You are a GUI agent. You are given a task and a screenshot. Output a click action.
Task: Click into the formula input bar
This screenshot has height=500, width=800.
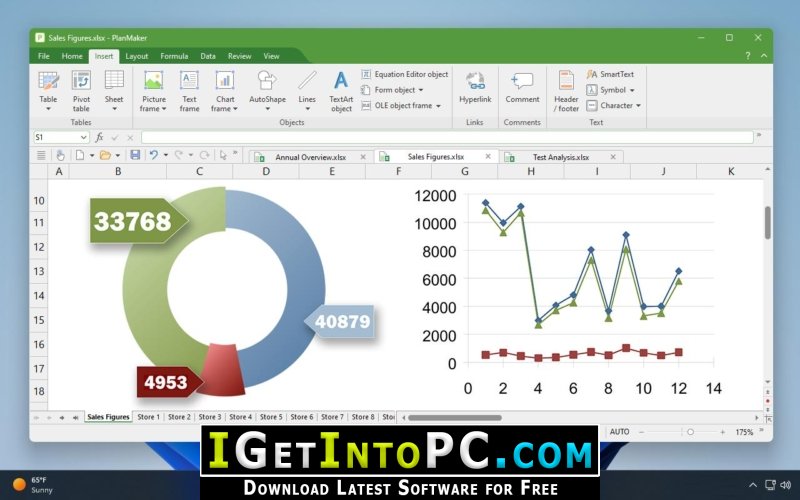[447, 137]
